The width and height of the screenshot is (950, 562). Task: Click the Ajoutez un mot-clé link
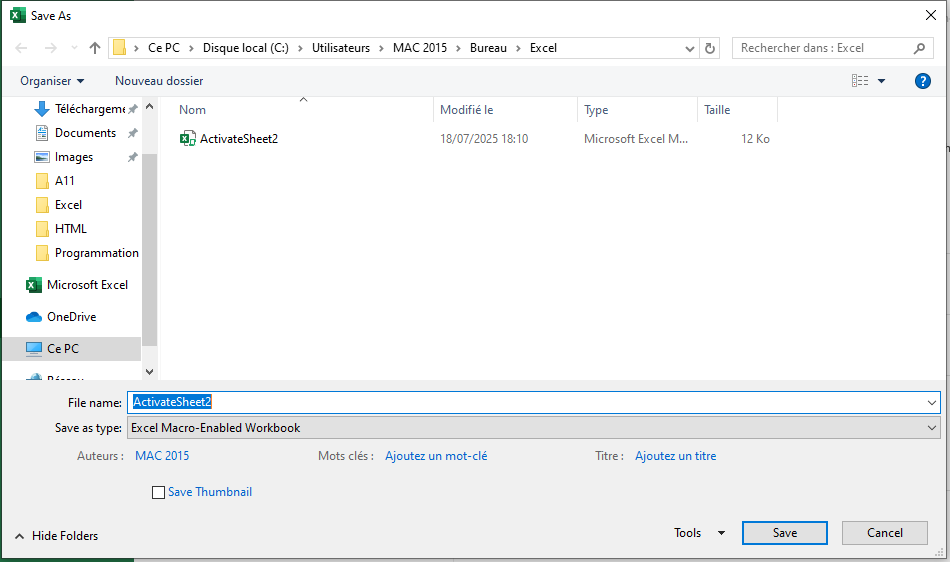436,456
